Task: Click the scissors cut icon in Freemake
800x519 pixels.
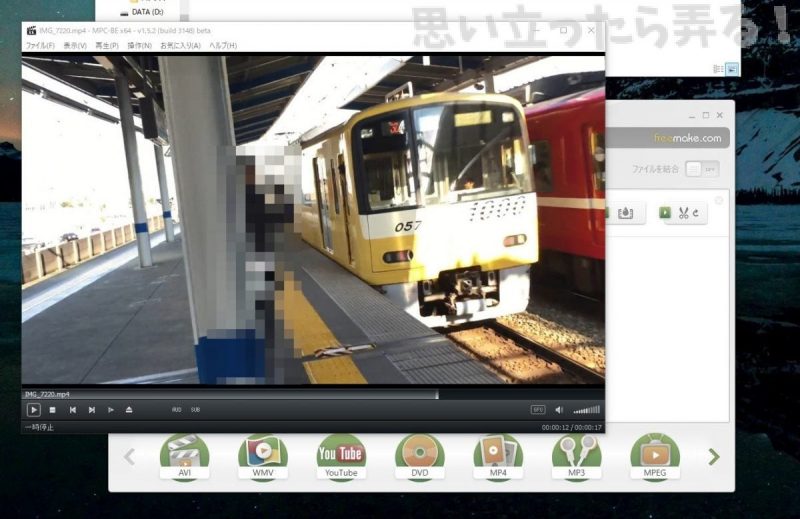Action: pos(684,213)
